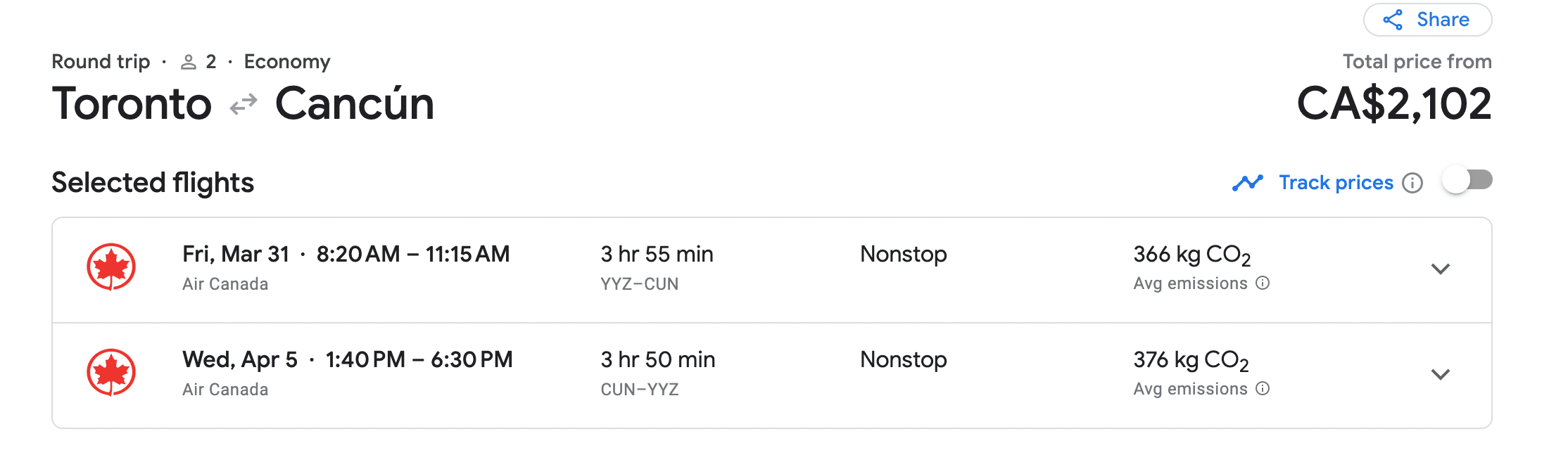
Task: Expand the Wed, Apr 5 flight details
Action: (x=1441, y=375)
